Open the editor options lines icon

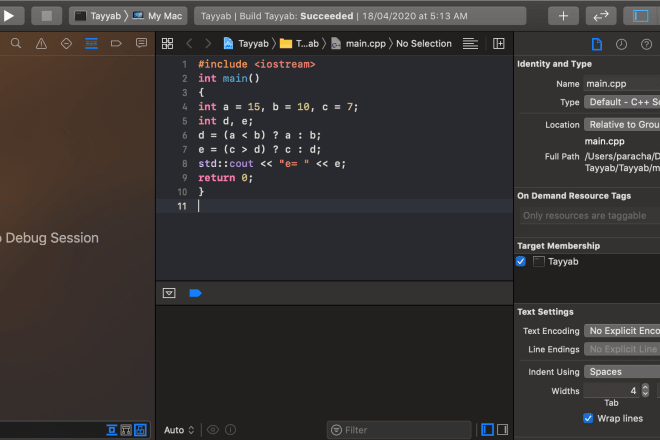470,43
